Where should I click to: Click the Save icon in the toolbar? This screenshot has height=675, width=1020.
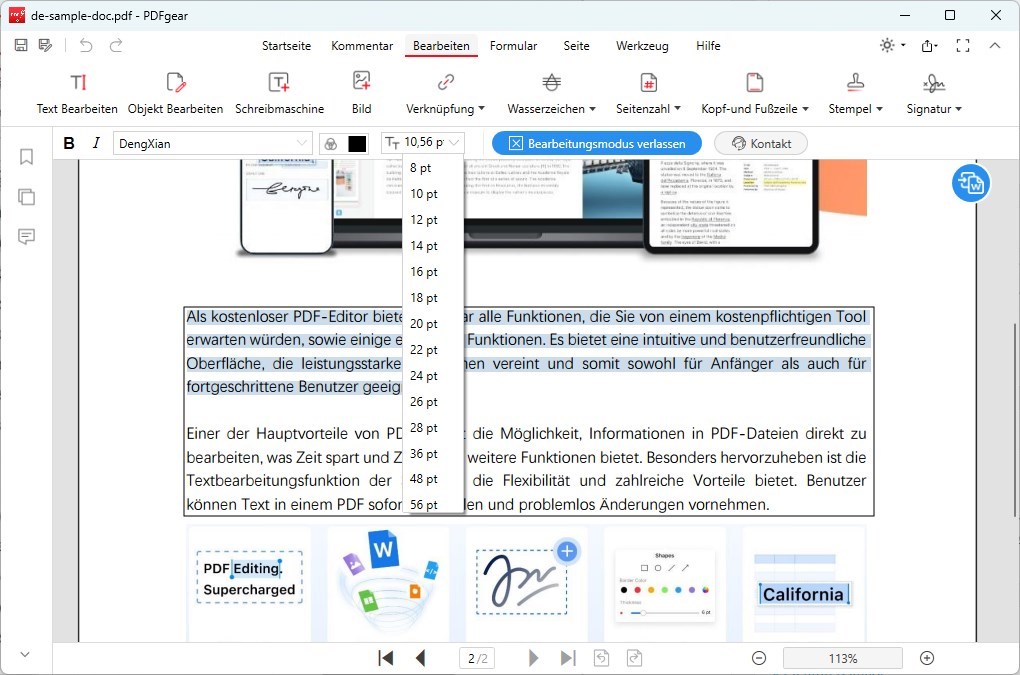(x=20, y=45)
